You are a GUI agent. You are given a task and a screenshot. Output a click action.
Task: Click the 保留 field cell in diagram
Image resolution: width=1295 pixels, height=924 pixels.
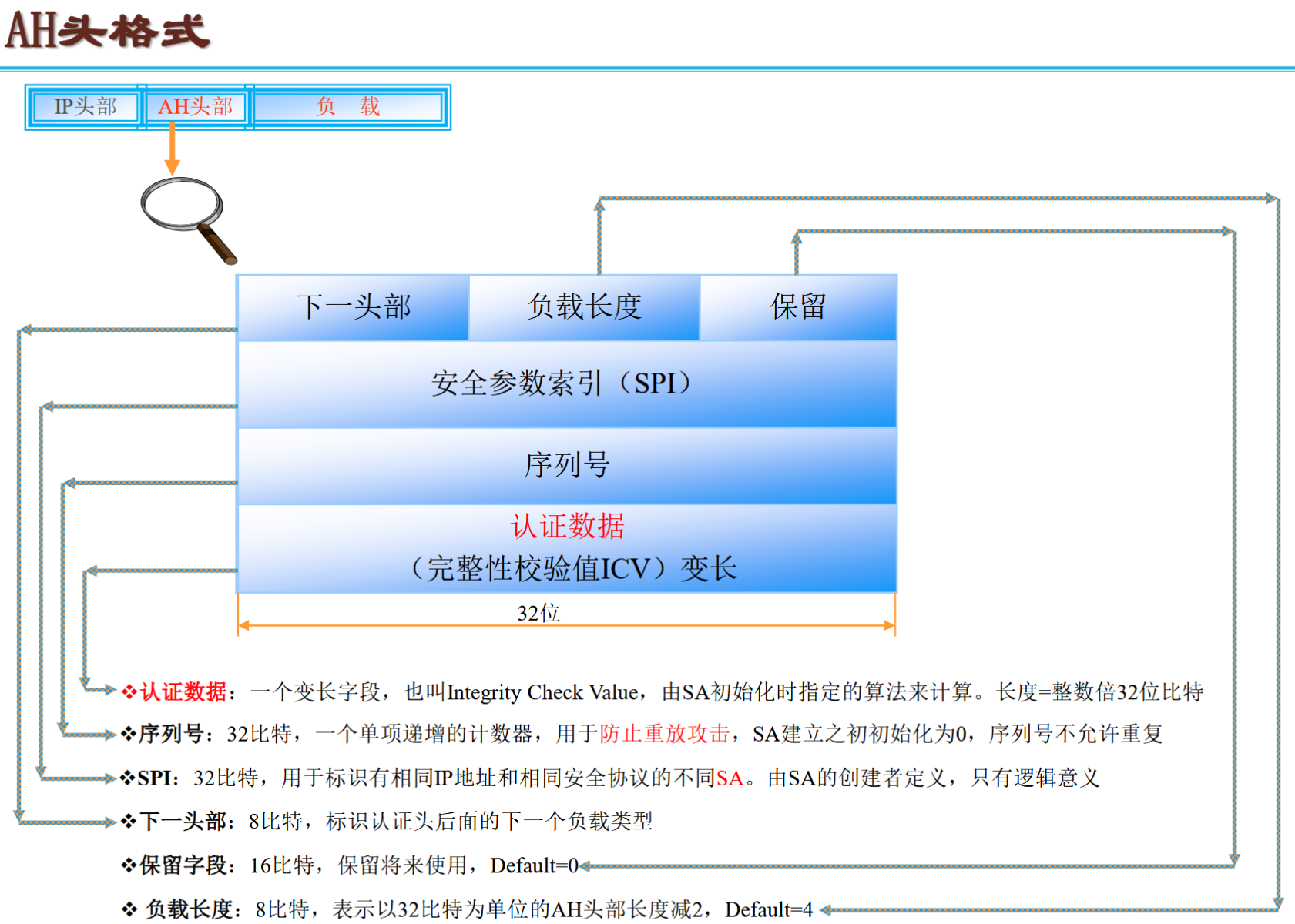pos(798,307)
